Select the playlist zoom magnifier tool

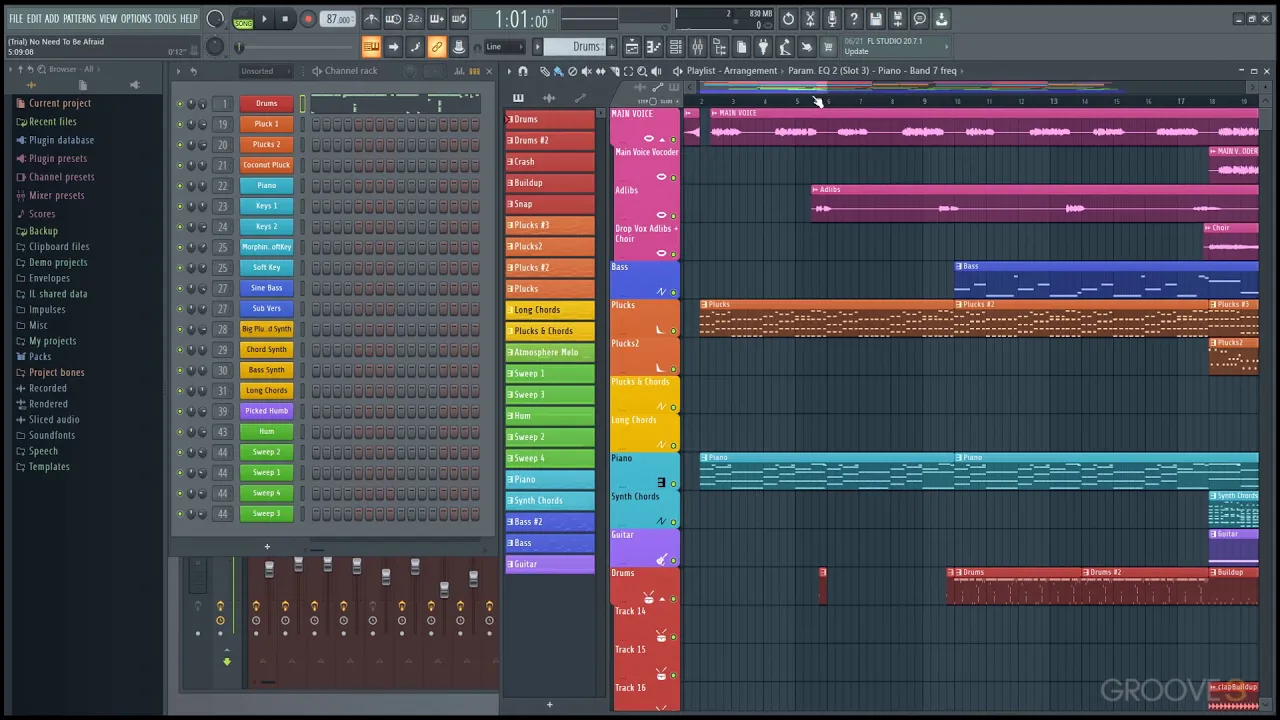[x=642, y=71]
